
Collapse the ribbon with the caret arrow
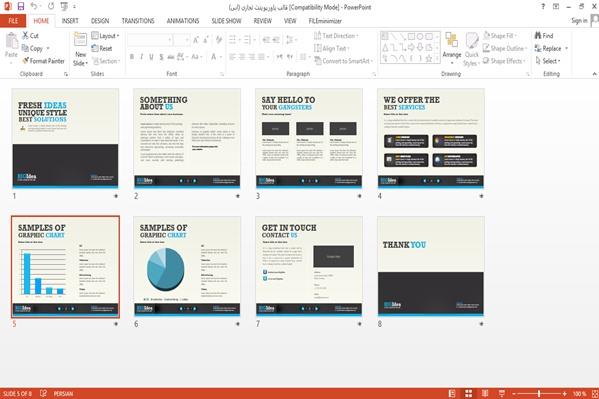[x=594, y=73]
